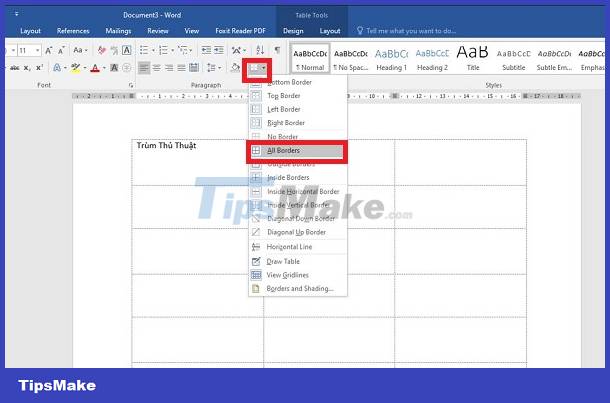
Task: Click the Line and Paragraph Spacing icon
Action: pyautogui.click(x=211, y=68)
